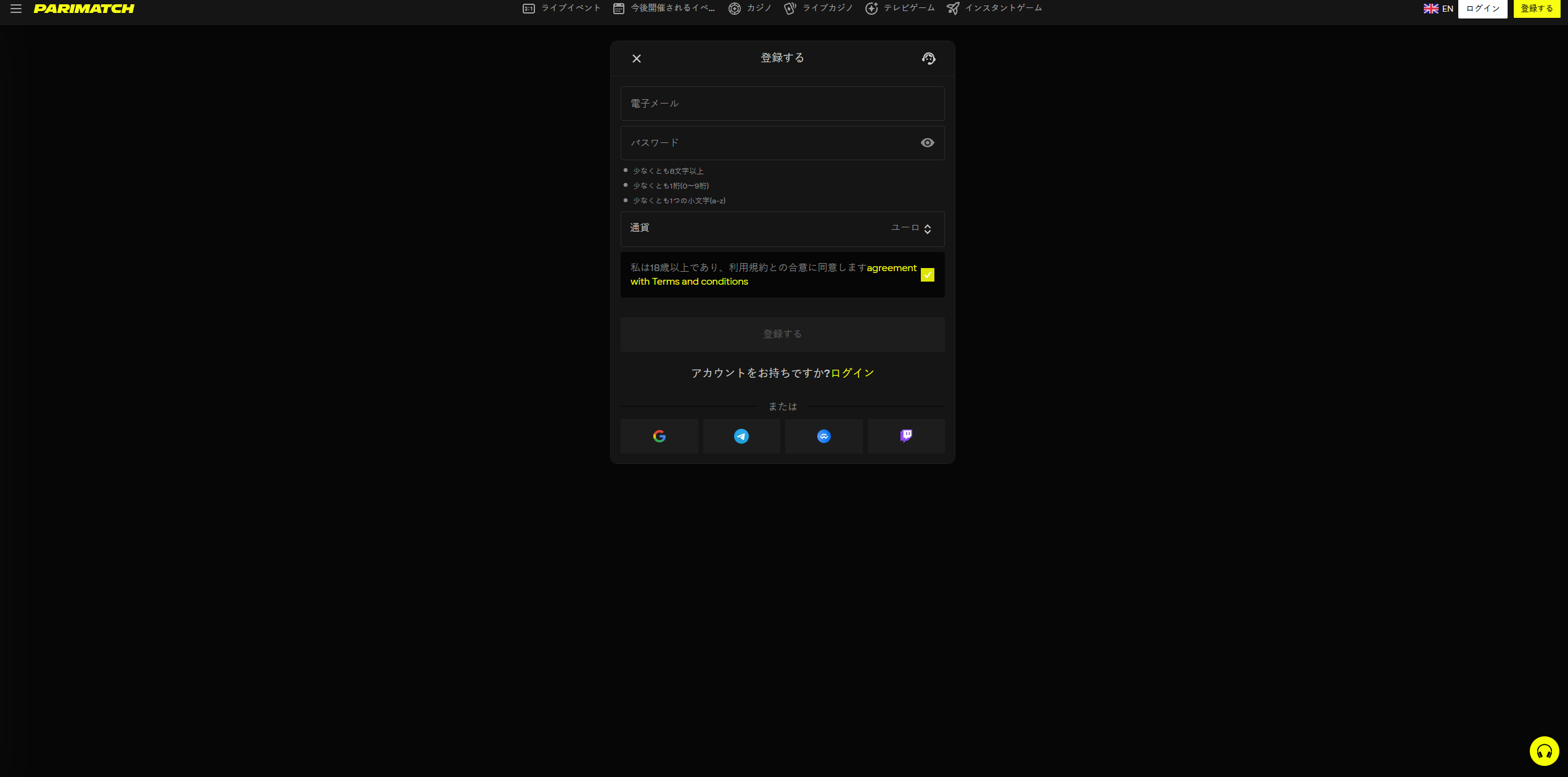Click the white ログイン button in header
This screenshot has width=1568, height=777.
pyautogui.click(x=1482, y=9)
